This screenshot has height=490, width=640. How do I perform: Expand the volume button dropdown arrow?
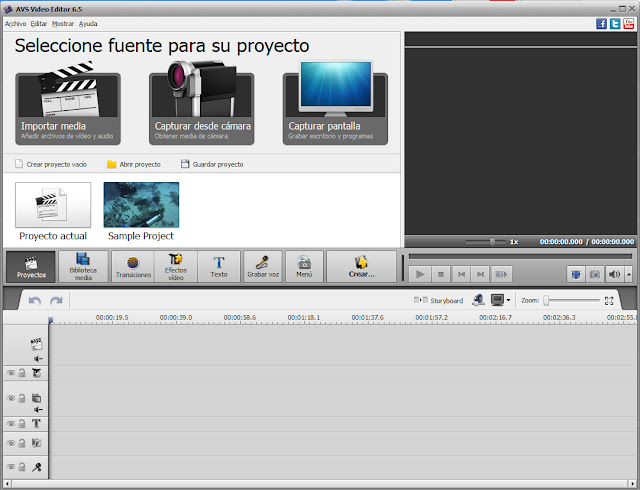[x=628, y=274]
